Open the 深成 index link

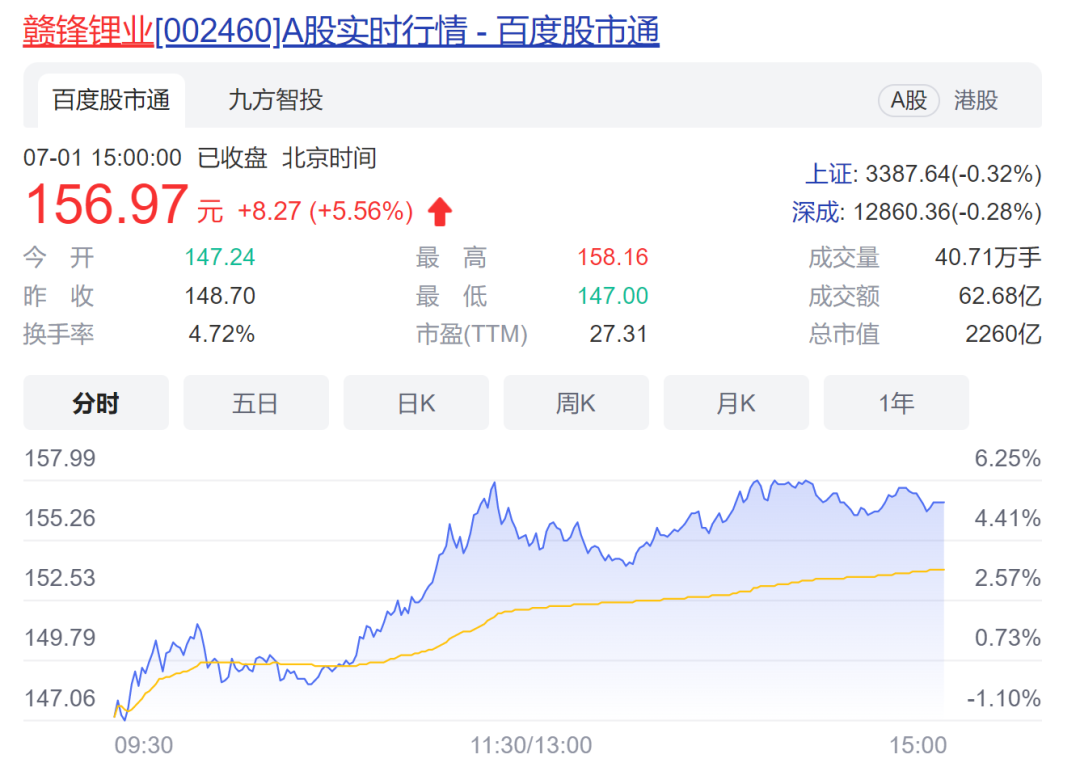(813, 212)
